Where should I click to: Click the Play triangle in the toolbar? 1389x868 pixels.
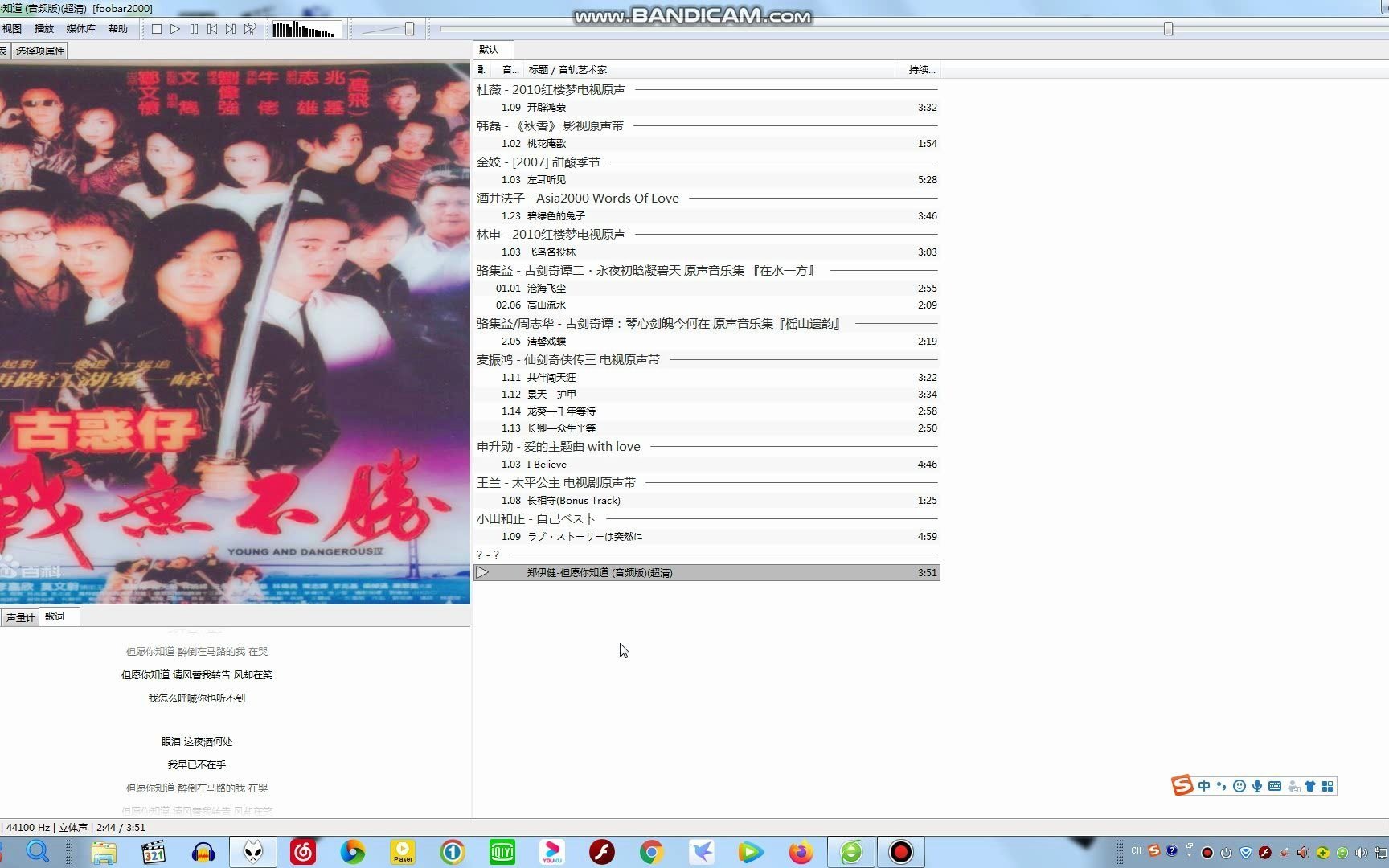(x=175, y=29)
